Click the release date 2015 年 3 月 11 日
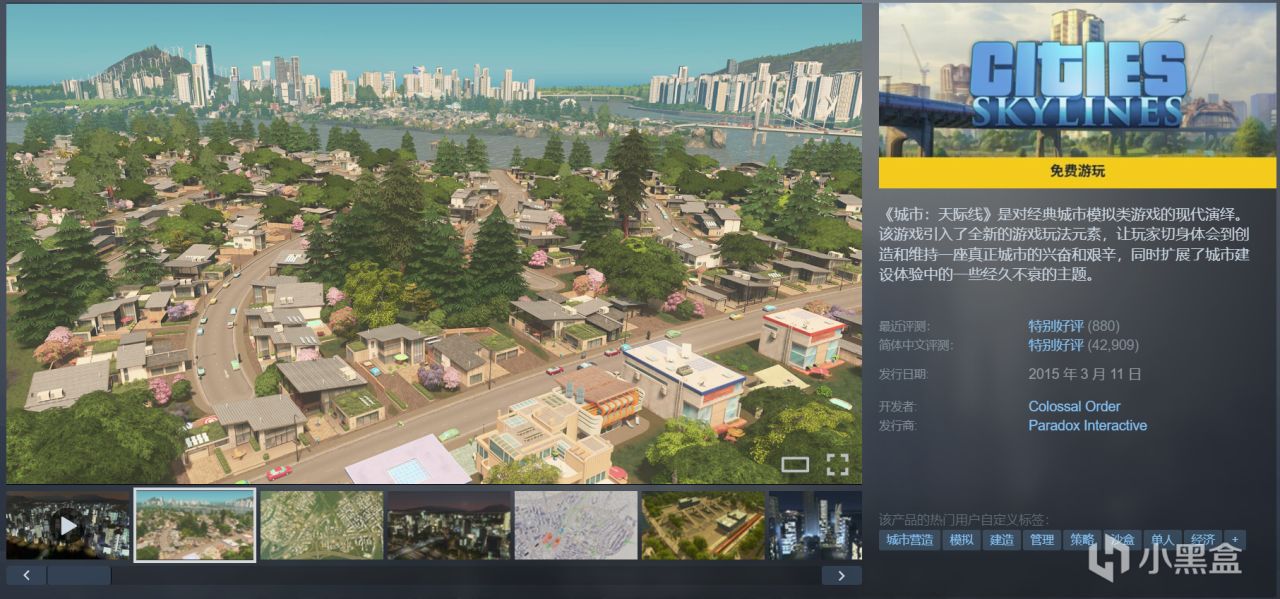The height and width of the screenshot is (599, 1280). tap(1085, 374)
